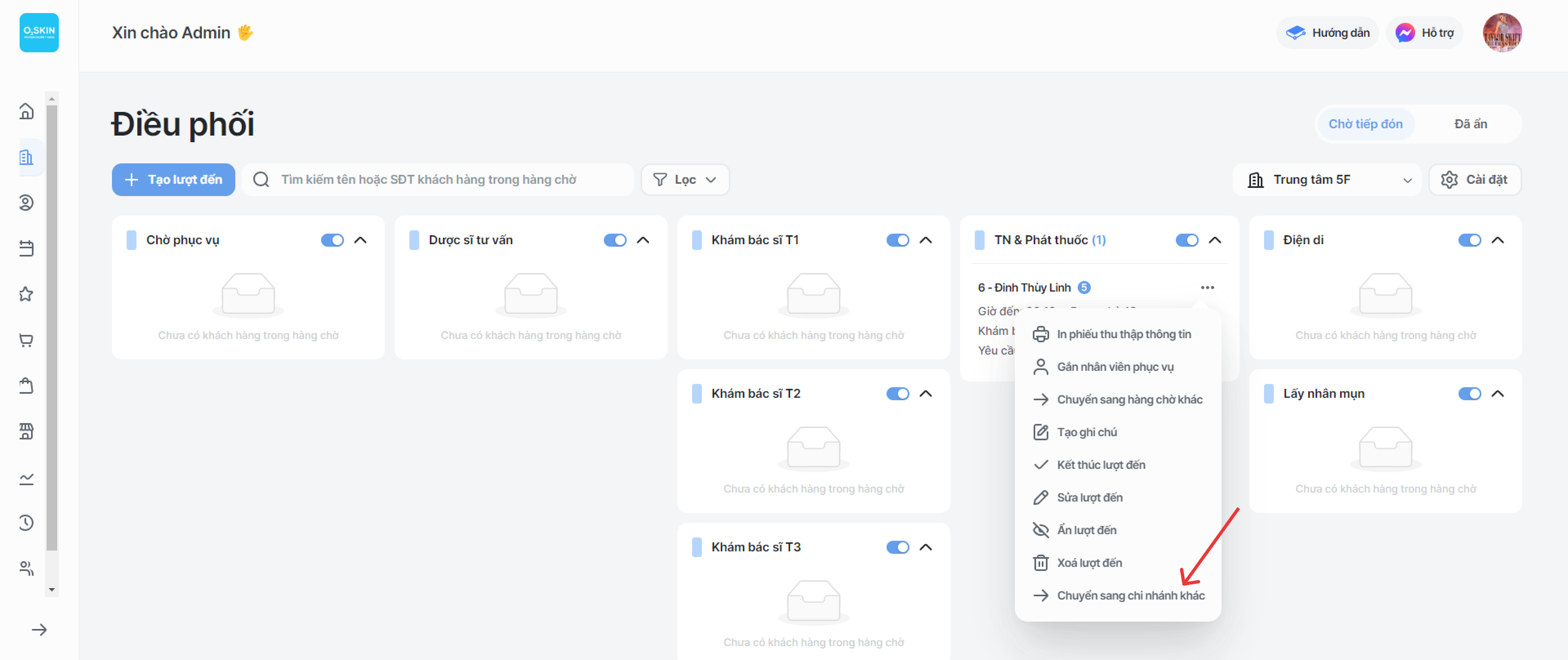Click the Tạo lượt đến button
The height and width of the screenshot is (660, 1568).
(x=174, y=179)
